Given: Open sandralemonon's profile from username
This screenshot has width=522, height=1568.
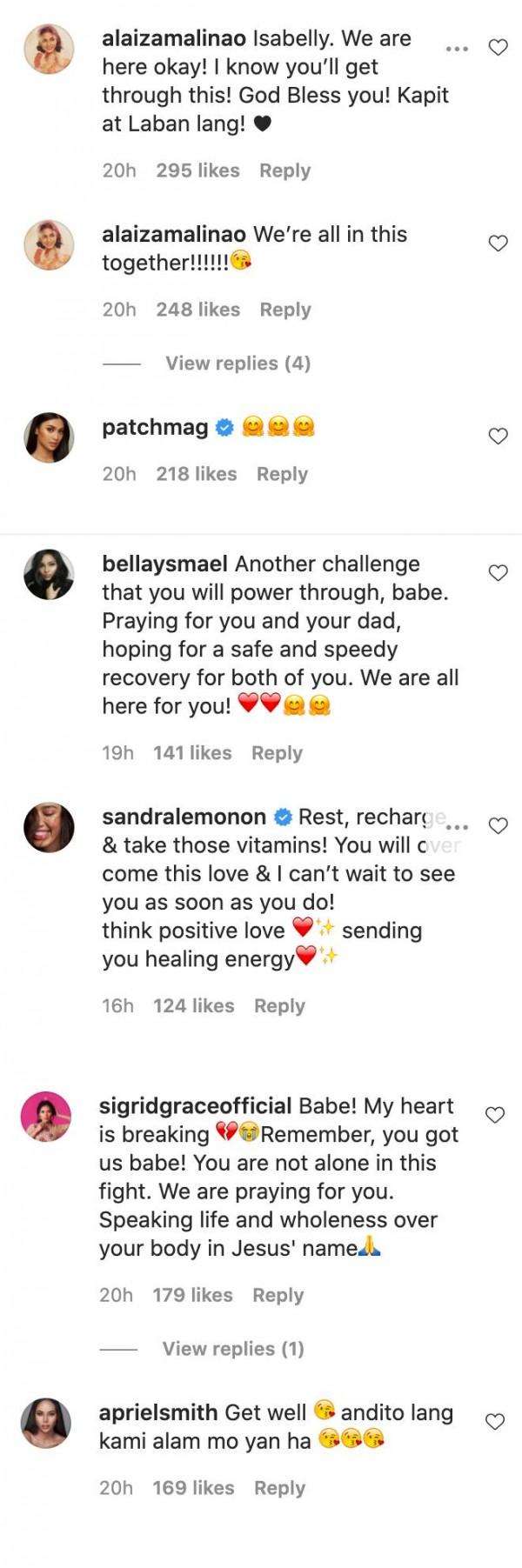Looking at the screenshot, I should (184, 817).
